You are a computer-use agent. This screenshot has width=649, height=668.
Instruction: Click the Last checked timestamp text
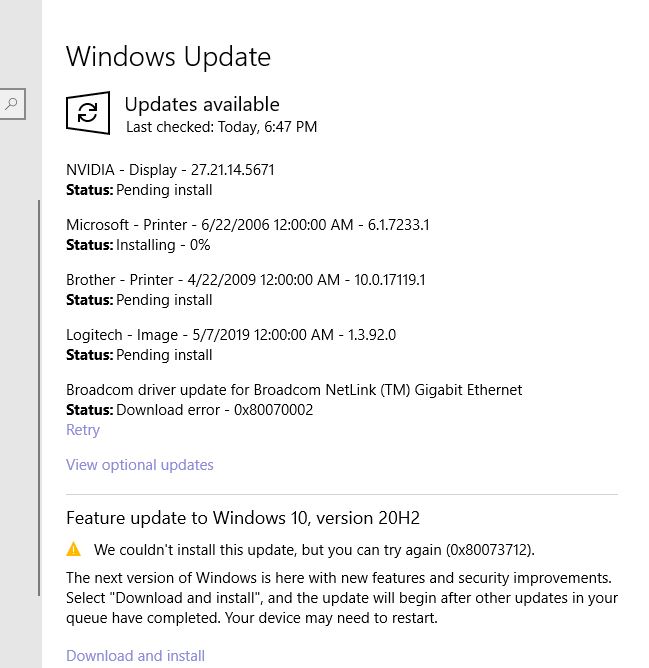(x=221, y=127)
